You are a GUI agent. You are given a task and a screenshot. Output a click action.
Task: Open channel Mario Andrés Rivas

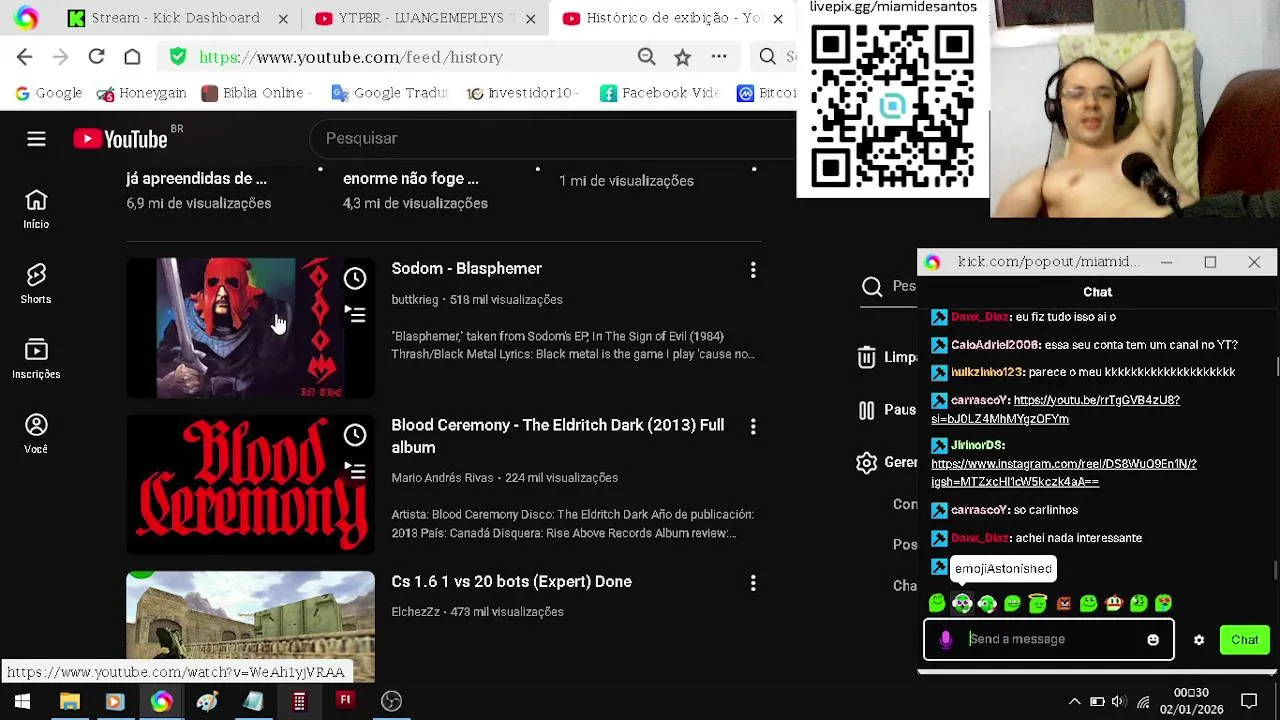tap(442, 478)
